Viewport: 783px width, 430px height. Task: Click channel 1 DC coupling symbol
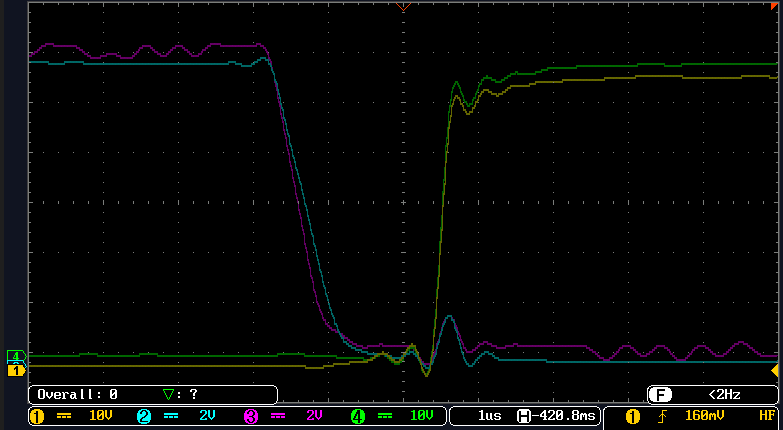point(64,416)
